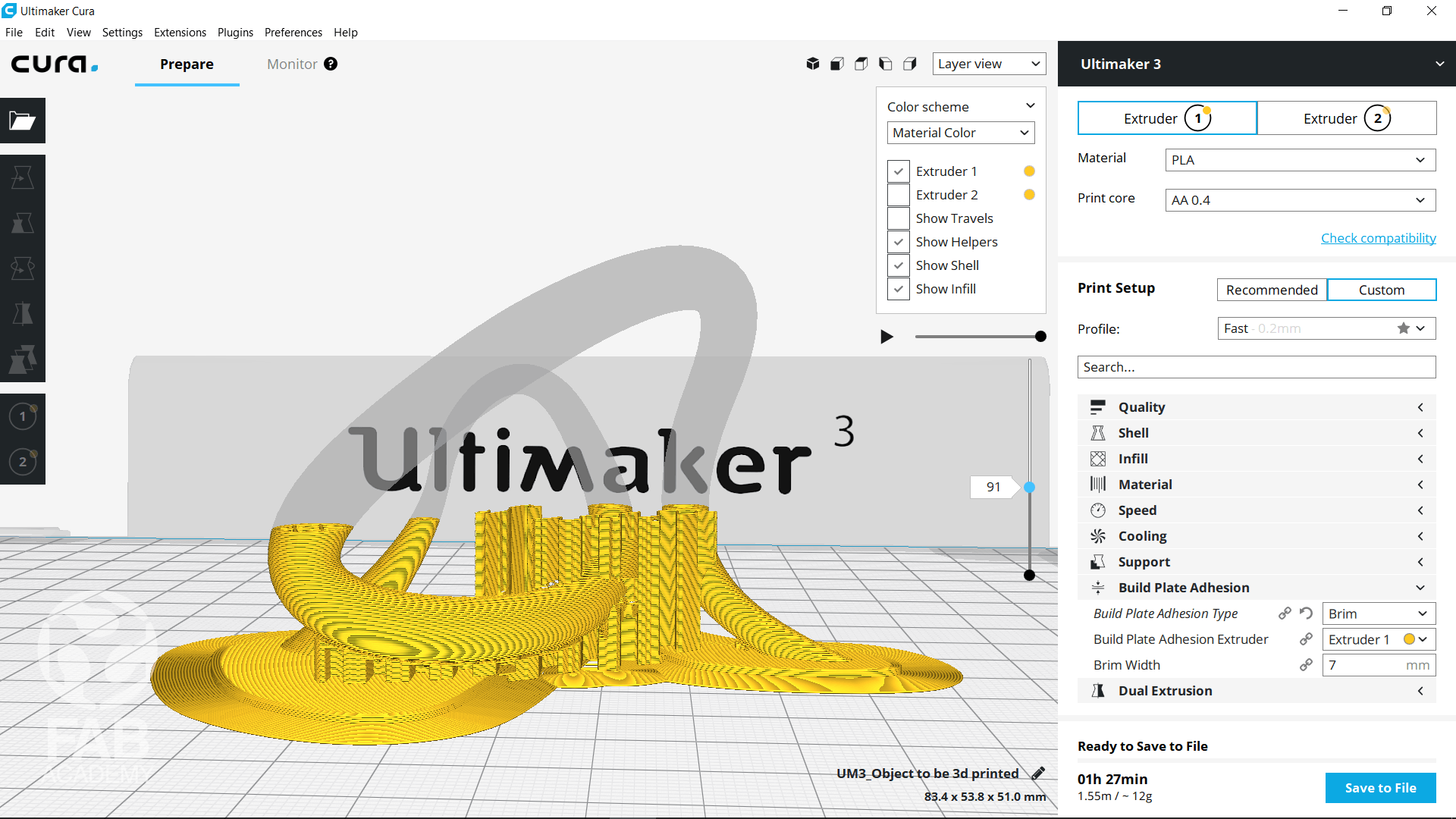The width and height of the screenshot is (1456, 819).
Task: Switch to the Monitor tab
Action: [x=292, y=64]
